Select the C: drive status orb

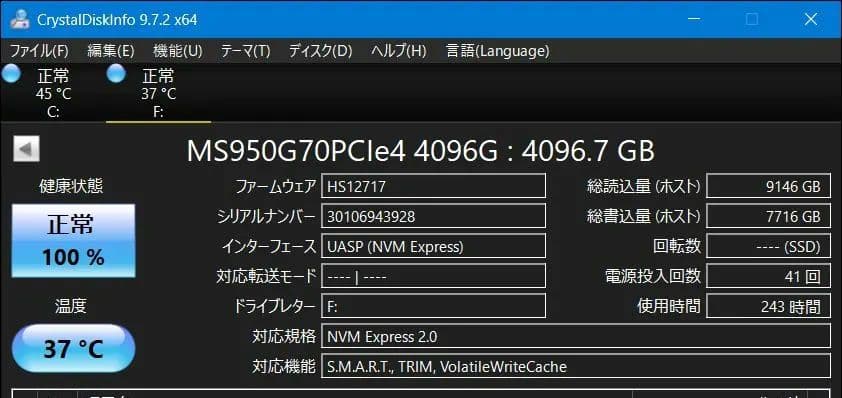tap(11, 74)
